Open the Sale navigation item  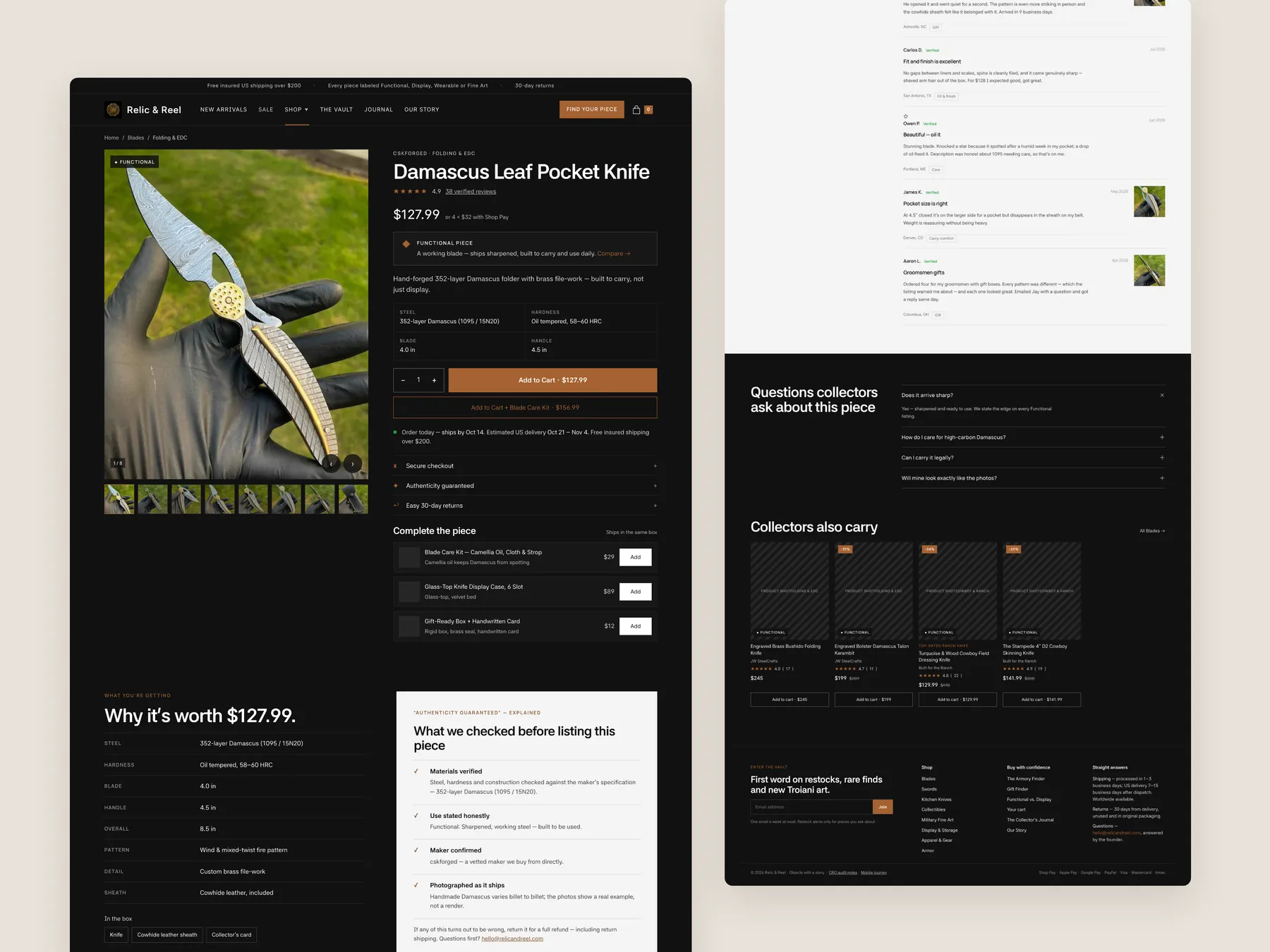click(266, 109)
